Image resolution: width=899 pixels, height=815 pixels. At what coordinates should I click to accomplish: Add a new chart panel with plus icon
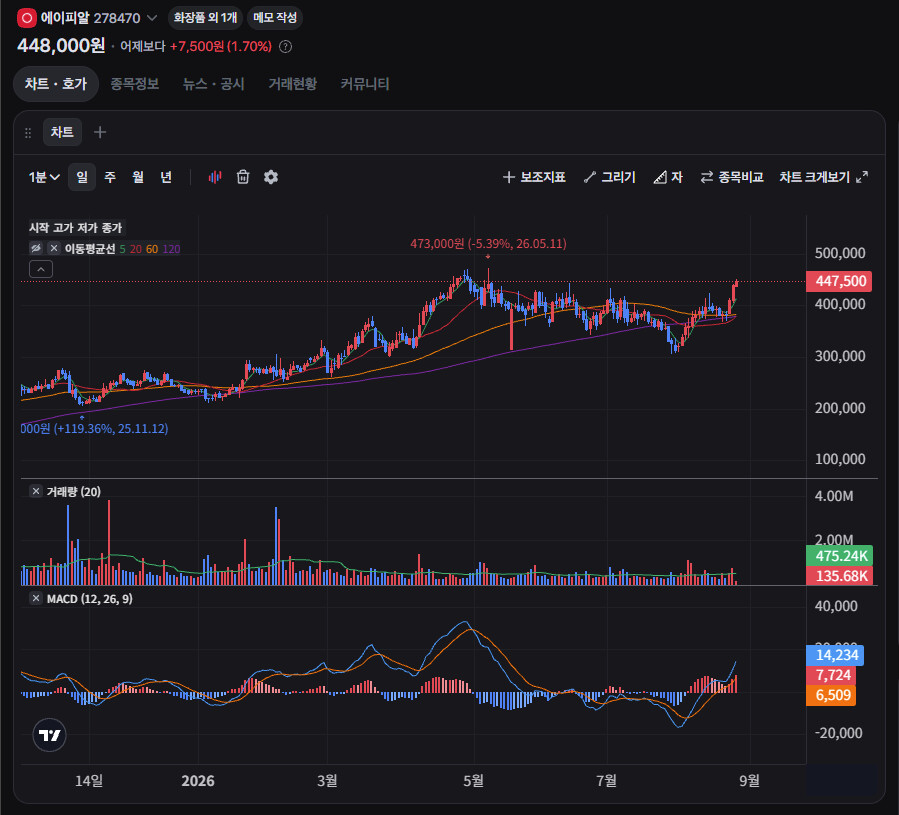[100, 132]
